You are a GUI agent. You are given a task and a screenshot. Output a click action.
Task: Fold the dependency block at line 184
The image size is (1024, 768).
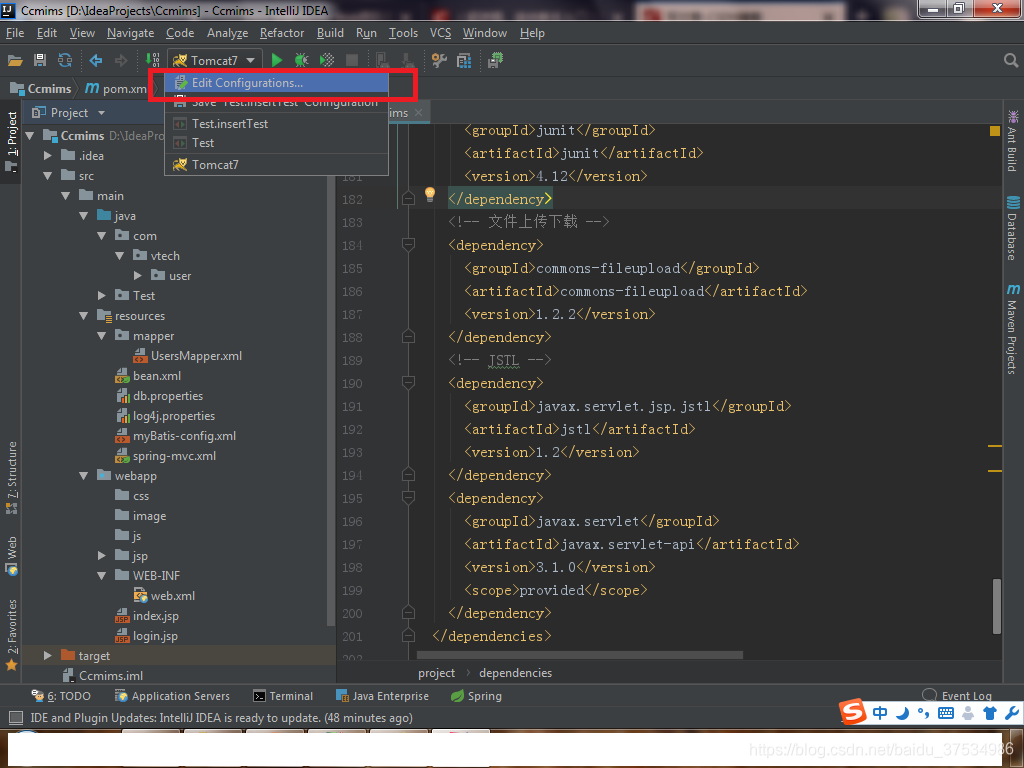tap(408, 245)
